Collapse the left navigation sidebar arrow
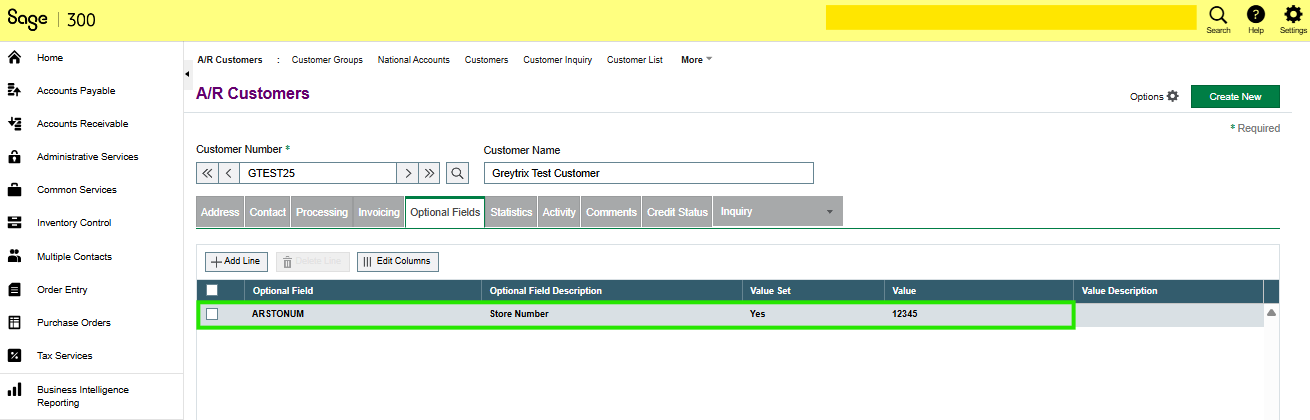This screenshot has height=420, width=1310. point(188,74)
